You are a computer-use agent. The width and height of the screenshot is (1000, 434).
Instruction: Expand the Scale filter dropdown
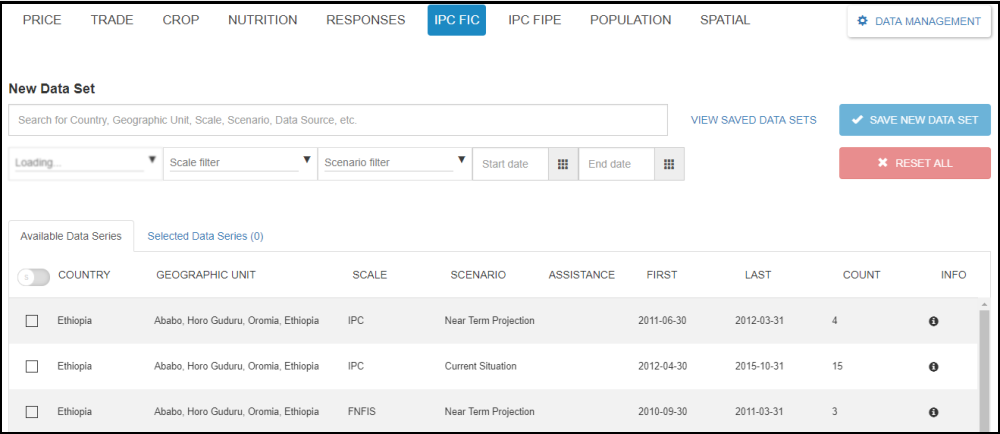(239, 162)
